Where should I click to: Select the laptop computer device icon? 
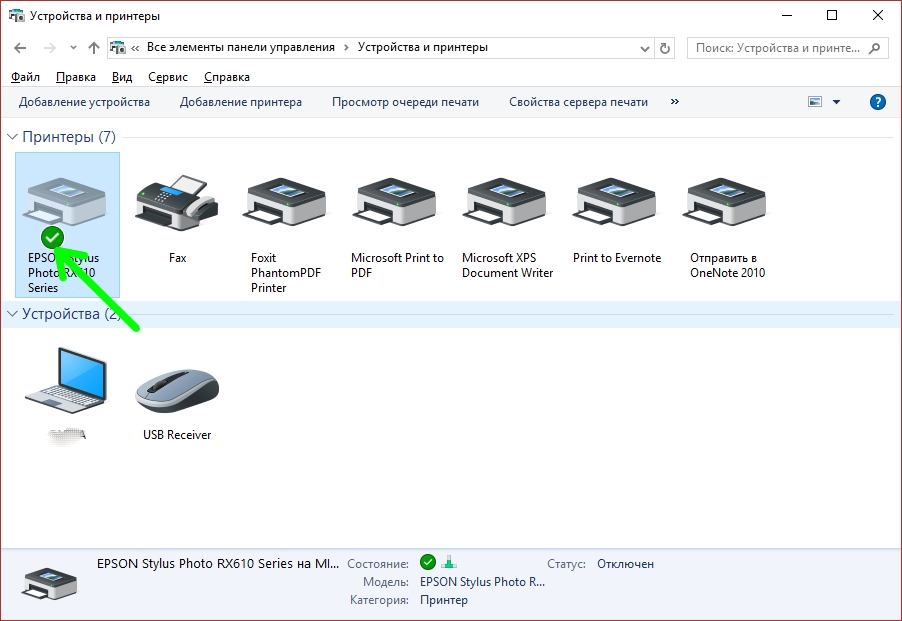pos(66,380)
